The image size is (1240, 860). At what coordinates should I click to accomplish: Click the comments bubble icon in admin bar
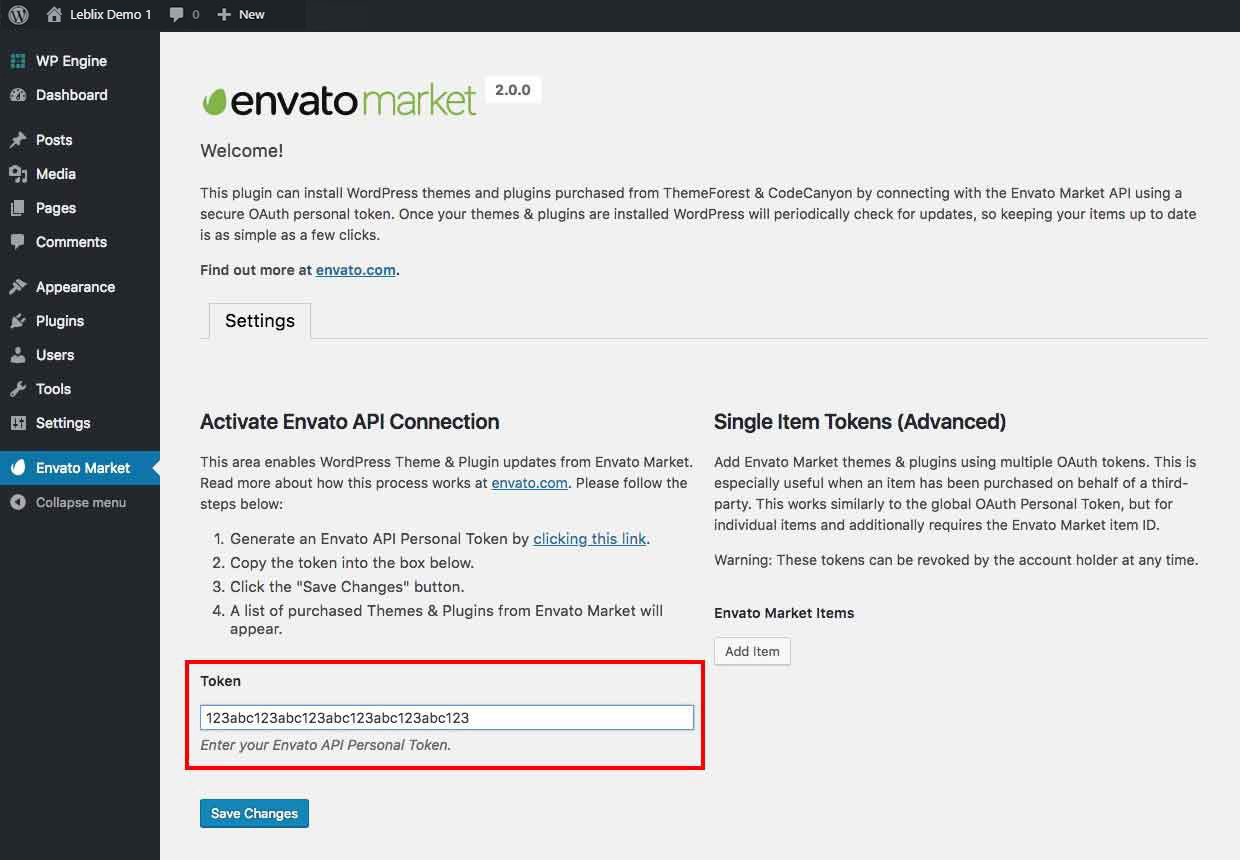pyautogui.click(x=177, y=14)
